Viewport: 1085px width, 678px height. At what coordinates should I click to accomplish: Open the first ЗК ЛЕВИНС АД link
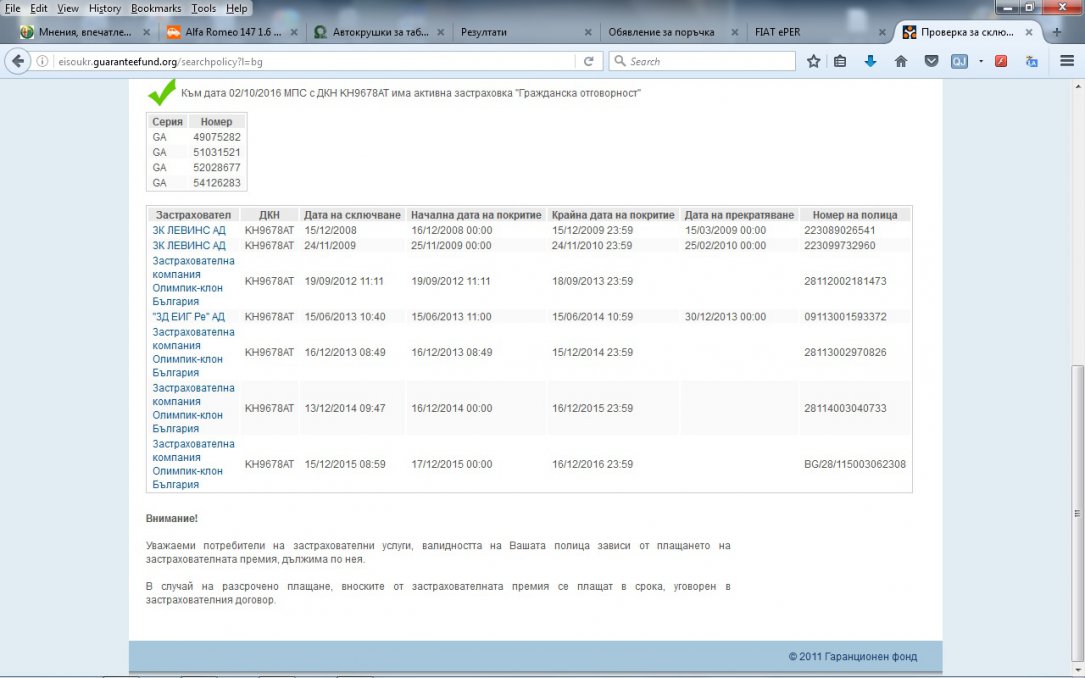189,230
